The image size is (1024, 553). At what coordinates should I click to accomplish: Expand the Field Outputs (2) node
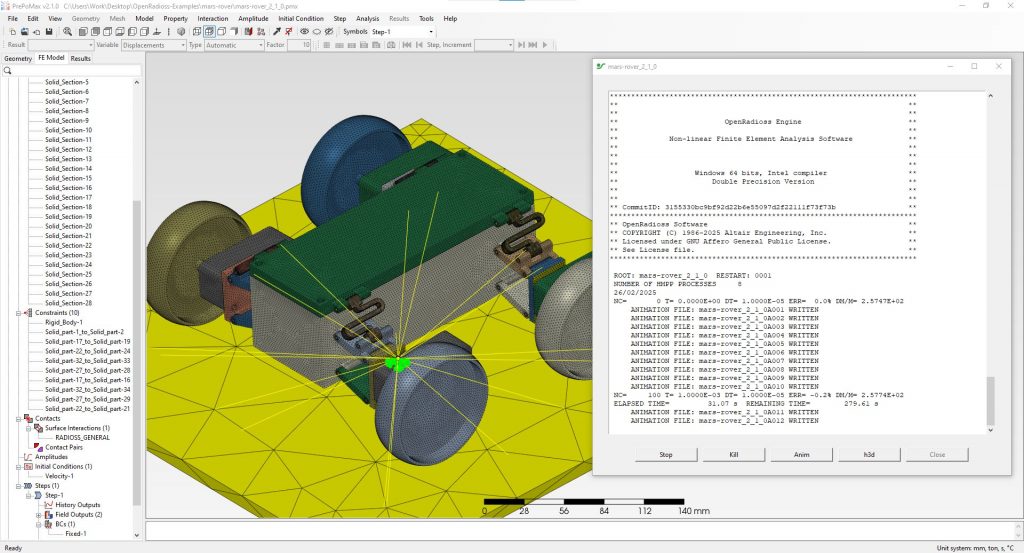39,514
